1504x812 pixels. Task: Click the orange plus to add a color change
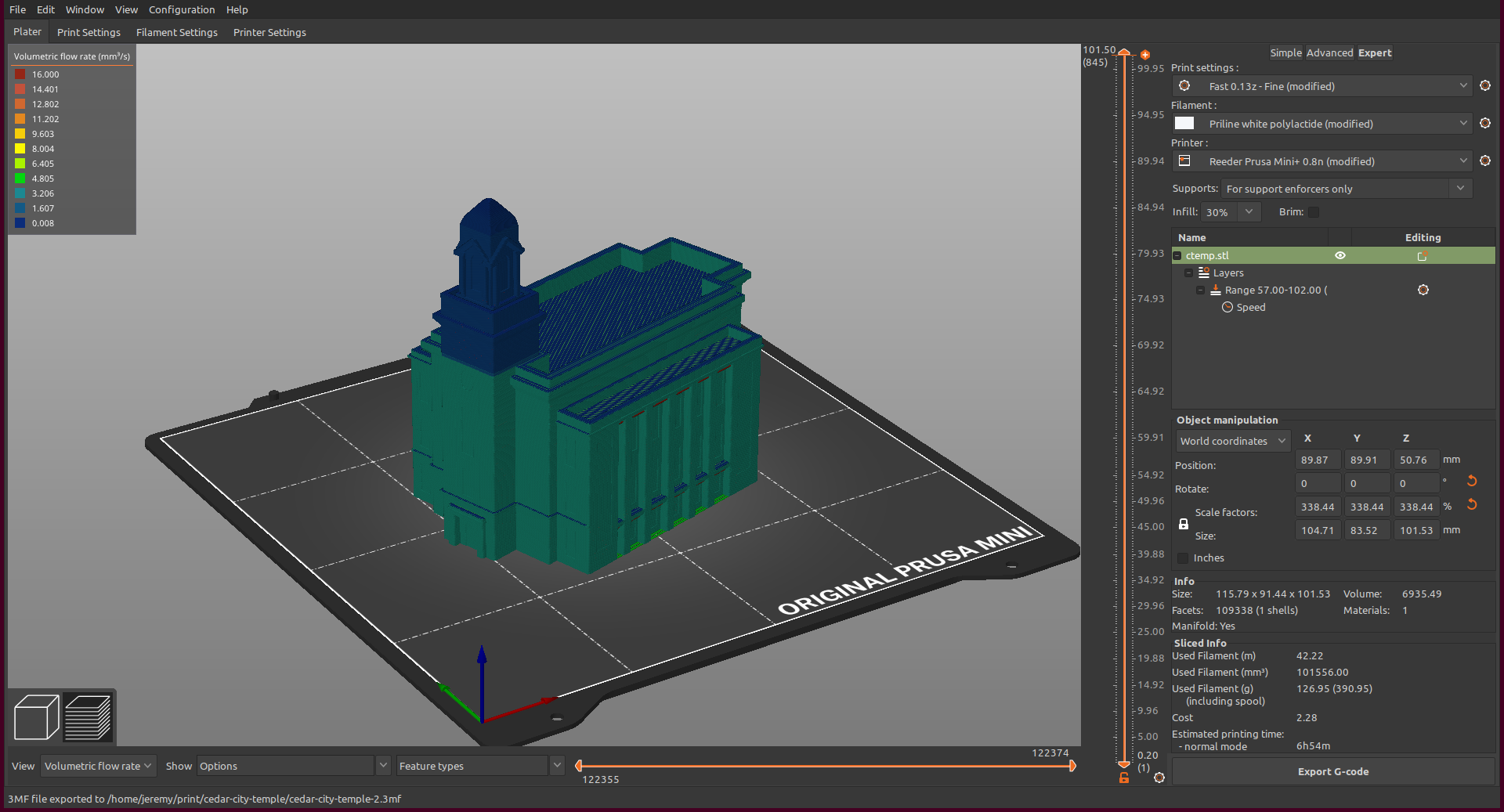point(1144,55)
